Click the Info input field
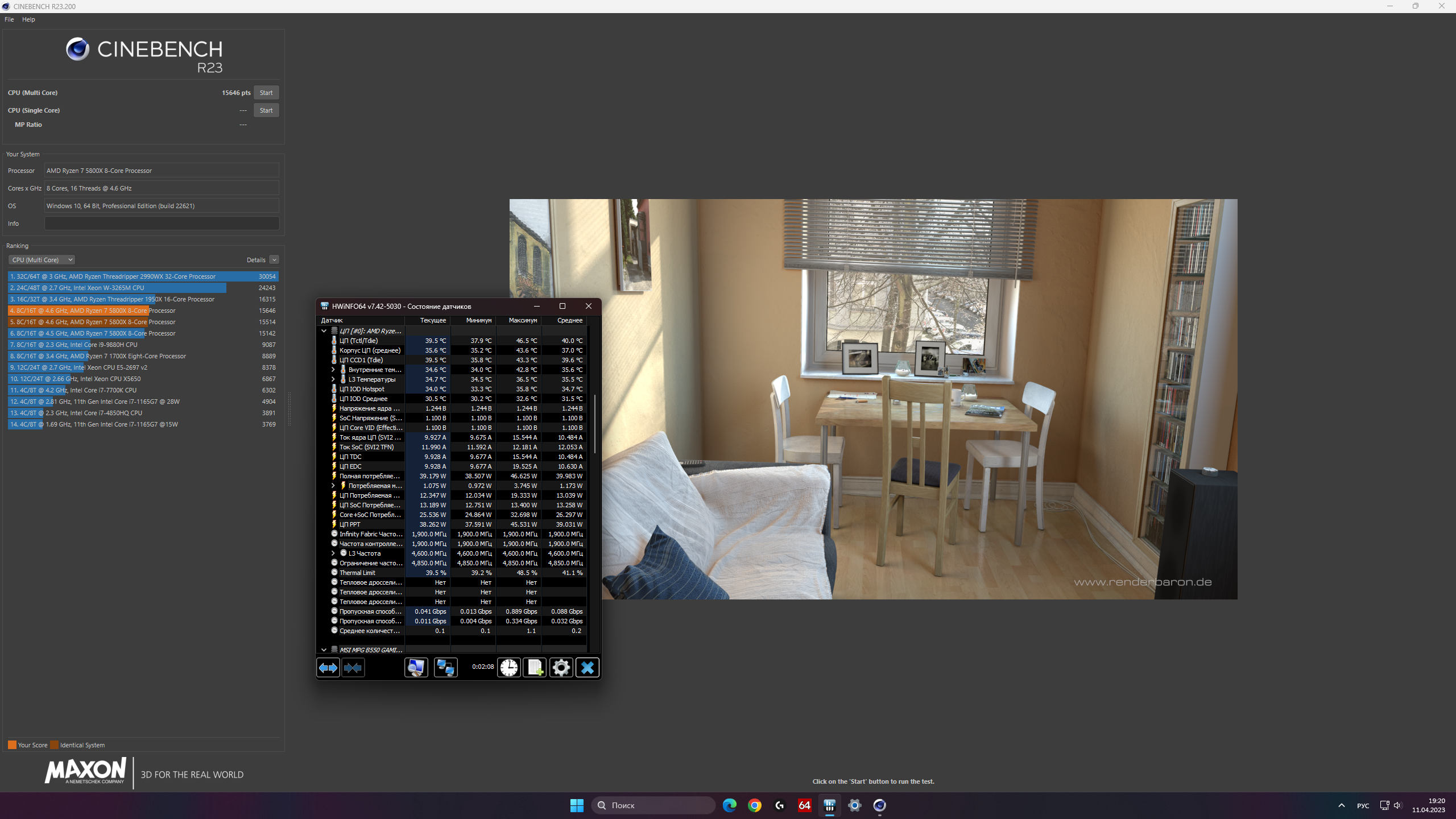Screen dimensions: 1456x819 coord(162,224)
